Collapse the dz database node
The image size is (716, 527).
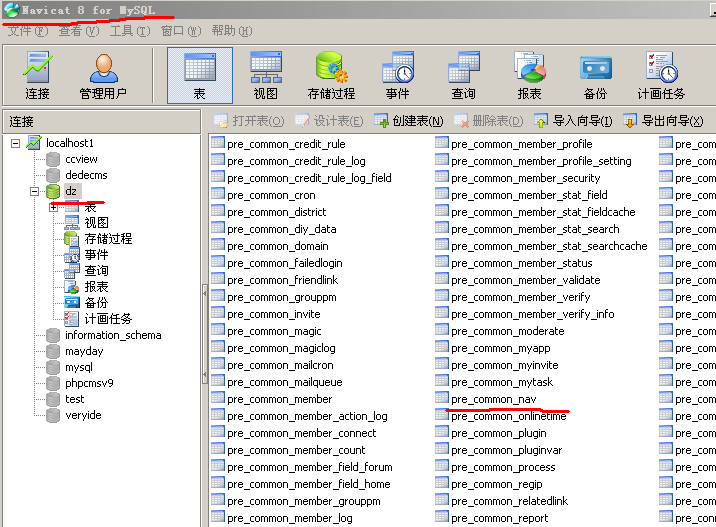pyautogui.click(x=35, y=191)
